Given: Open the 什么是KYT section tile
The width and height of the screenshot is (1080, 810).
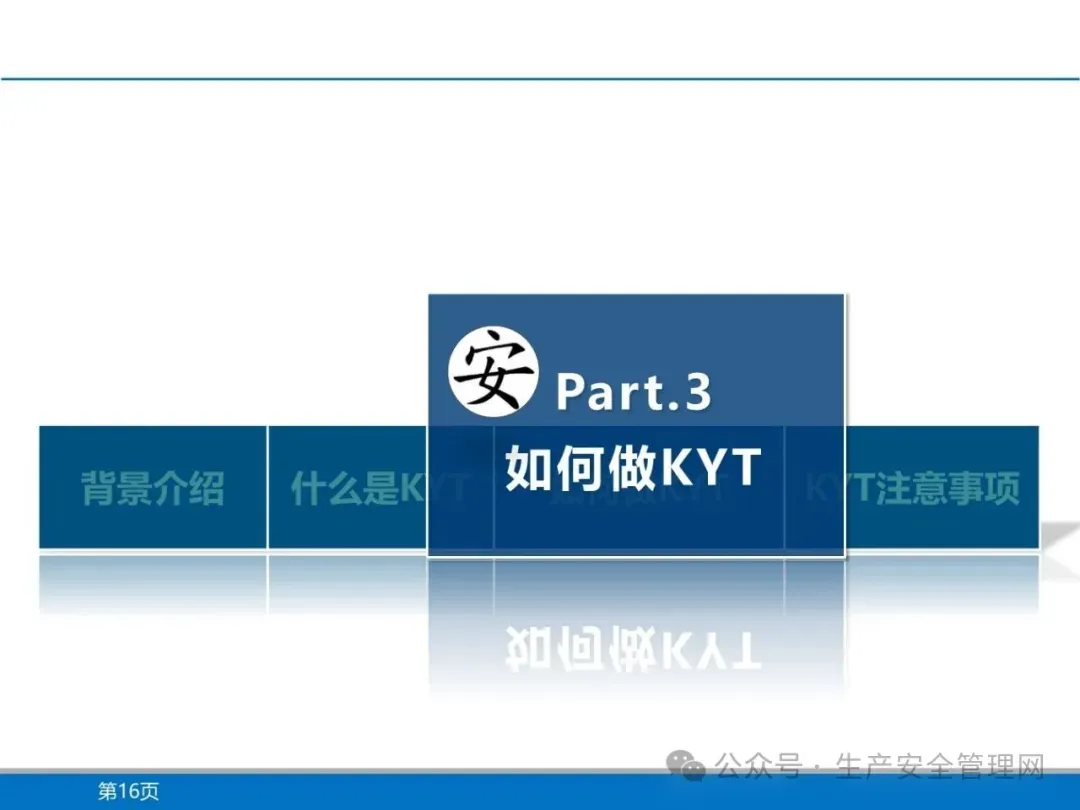Looking at the screenshot, I should coord(348,488).
